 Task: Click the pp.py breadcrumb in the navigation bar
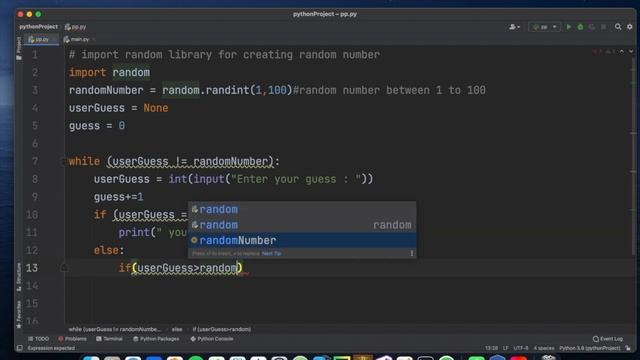[x=76, y=27]
